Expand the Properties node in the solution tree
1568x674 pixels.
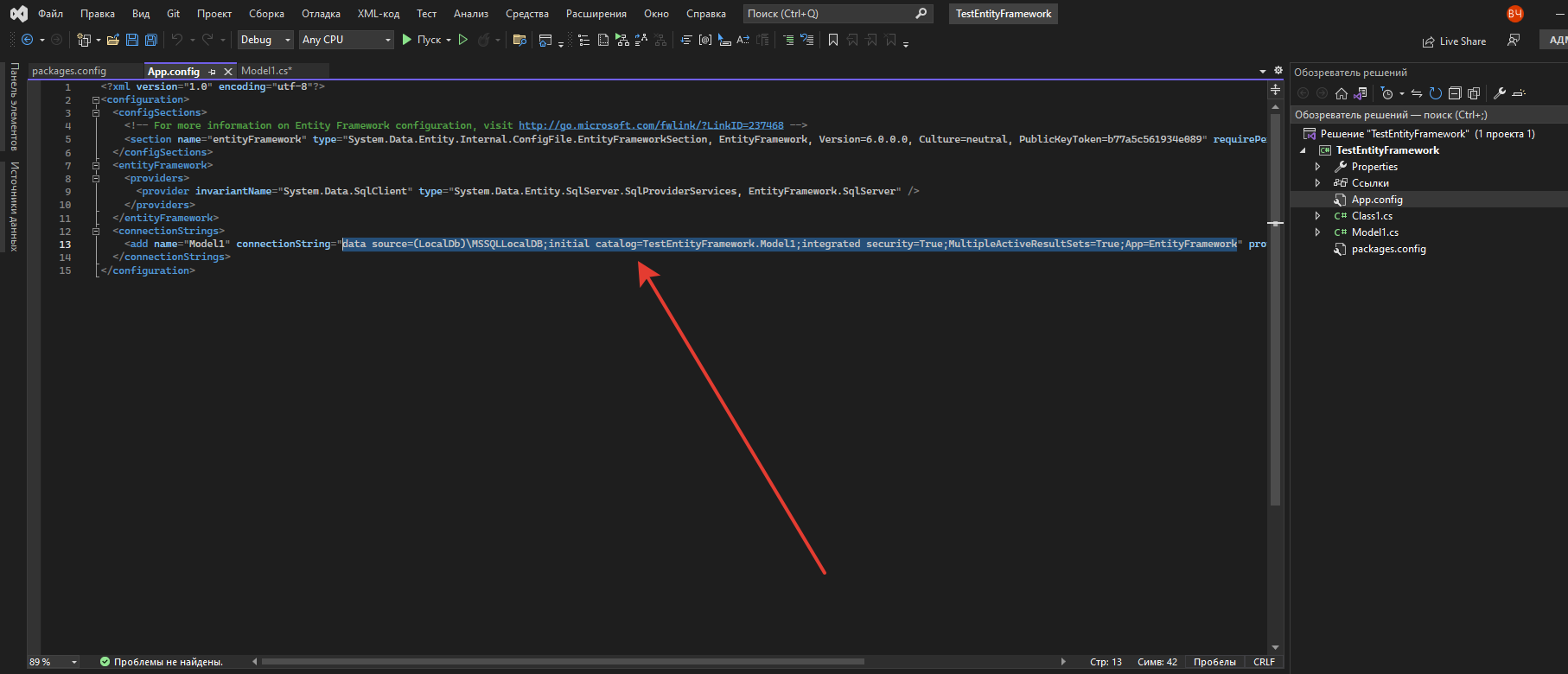(1317, 167)
